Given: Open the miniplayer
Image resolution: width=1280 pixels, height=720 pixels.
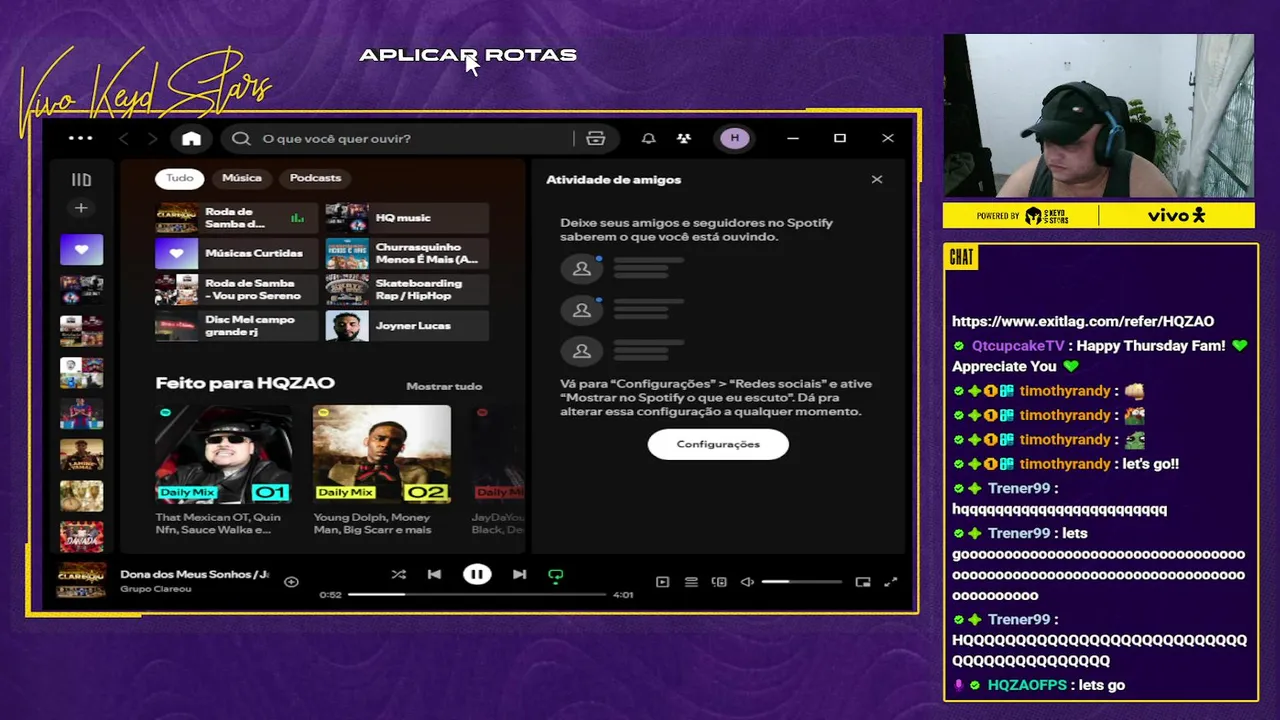Looking at the screenshot, I should pyautogui.click(x=863, y=582).
